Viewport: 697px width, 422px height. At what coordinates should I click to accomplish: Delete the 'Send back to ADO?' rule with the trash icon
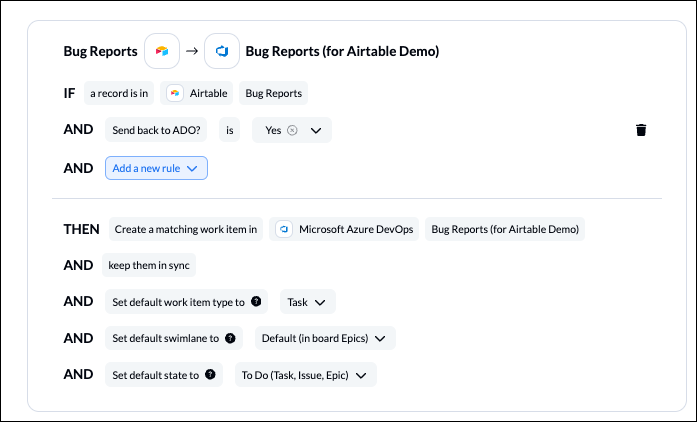(641, 130)
